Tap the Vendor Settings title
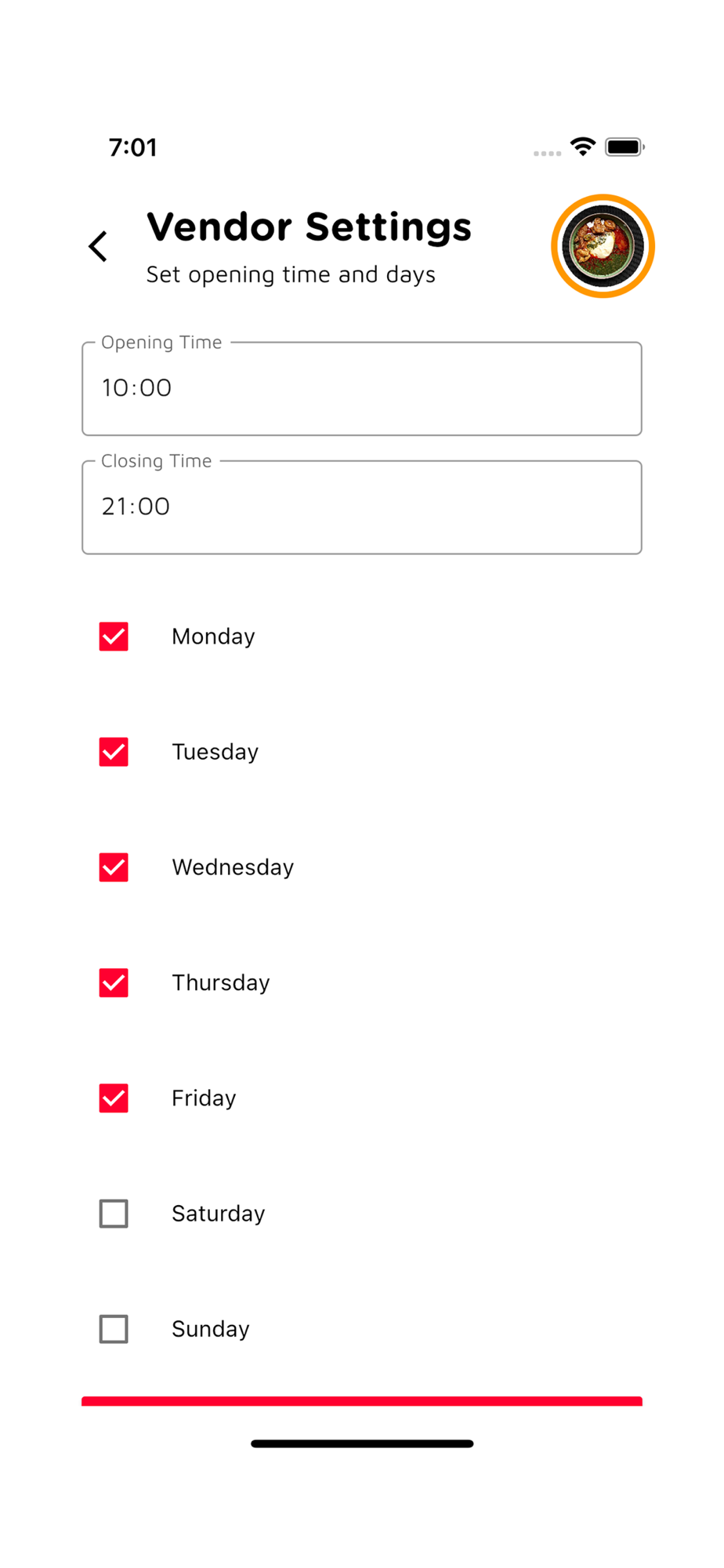The width and height of the screenshot is (724, 1568). [310, 227]
